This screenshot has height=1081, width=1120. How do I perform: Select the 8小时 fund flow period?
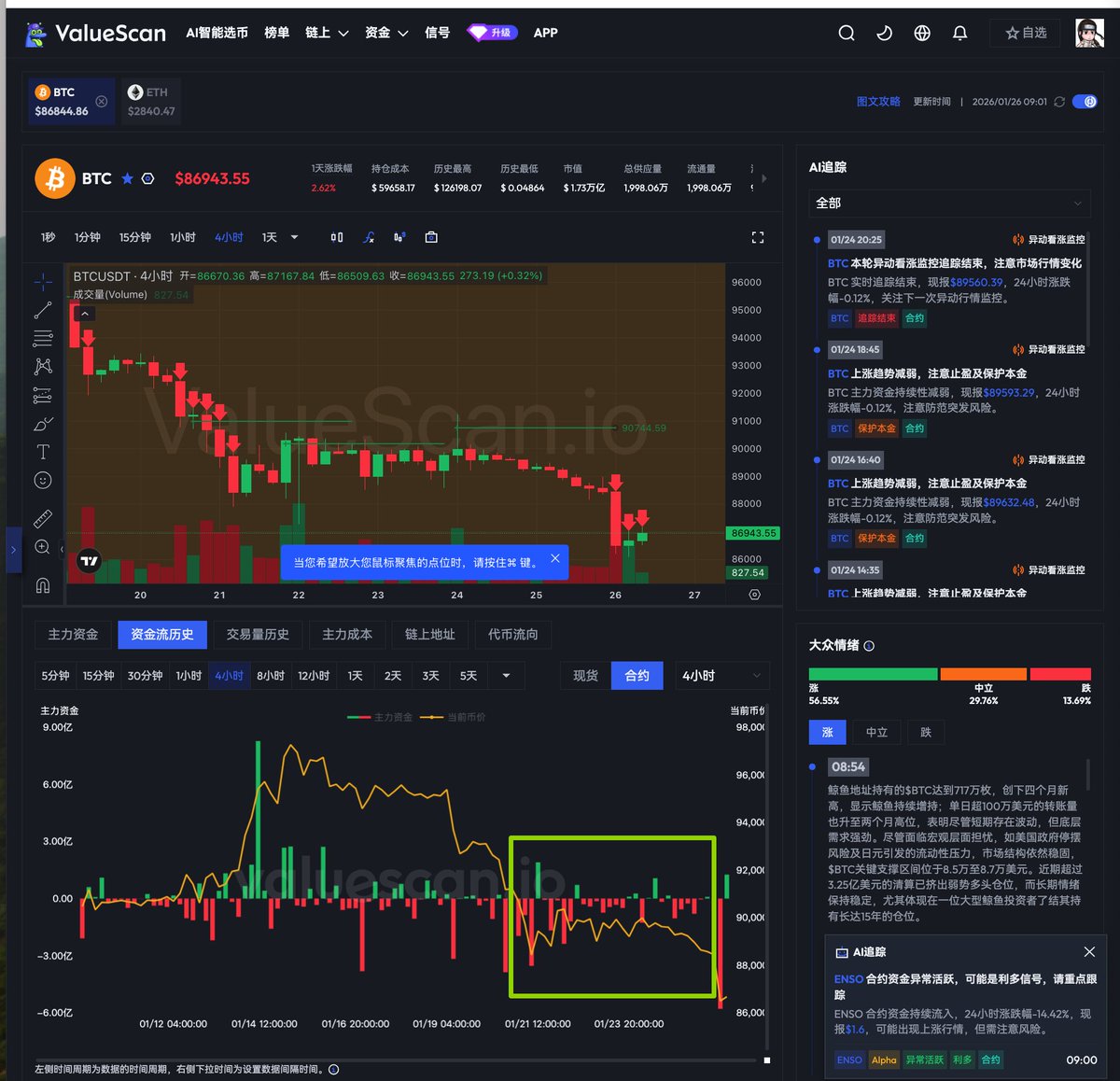(271, 676)
